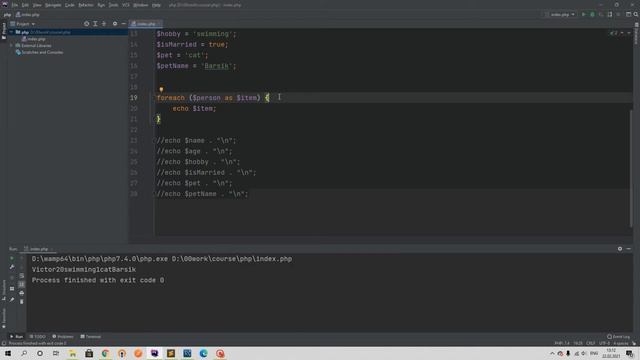
Task: Open the Edit menu
Action: click(25, 5)
